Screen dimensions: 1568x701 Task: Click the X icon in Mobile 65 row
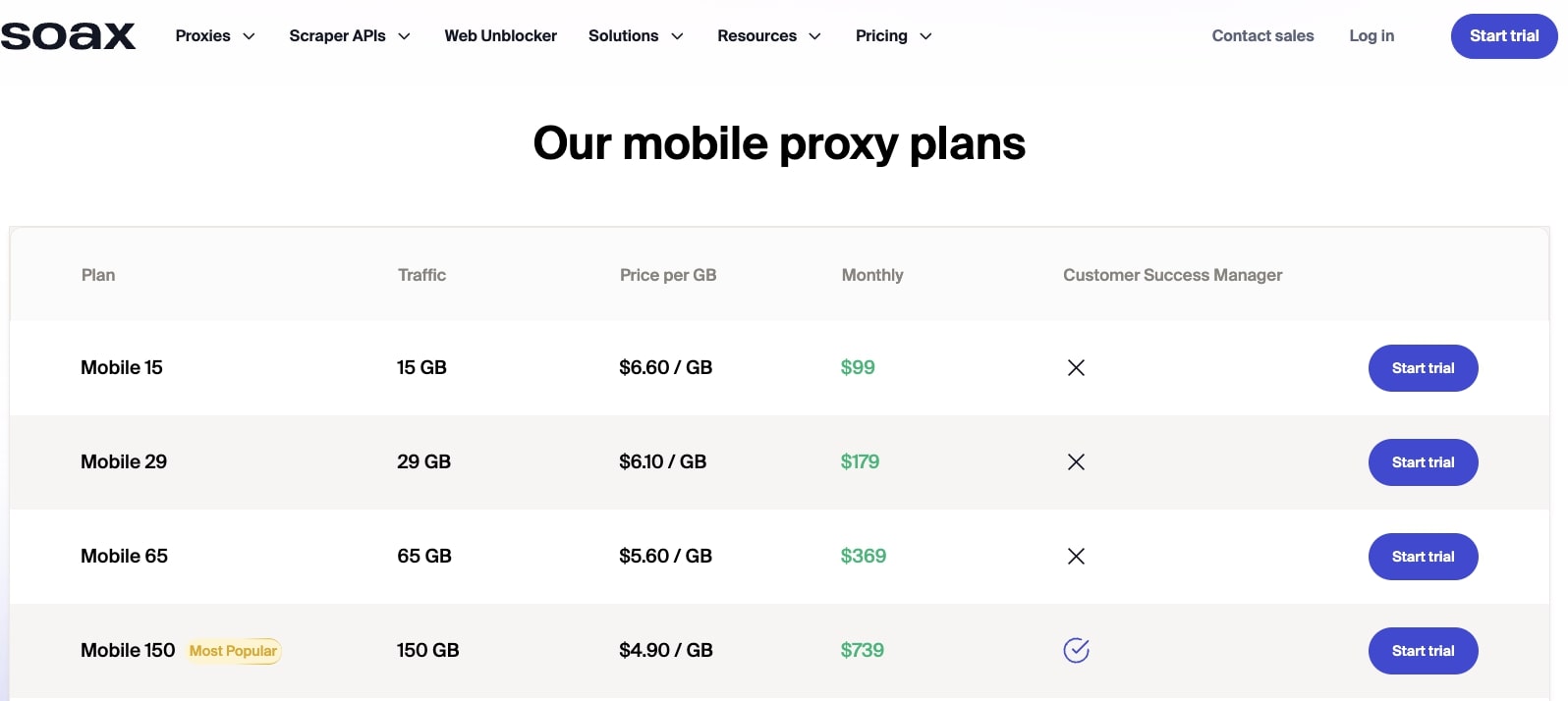(x=1076, y=556)
